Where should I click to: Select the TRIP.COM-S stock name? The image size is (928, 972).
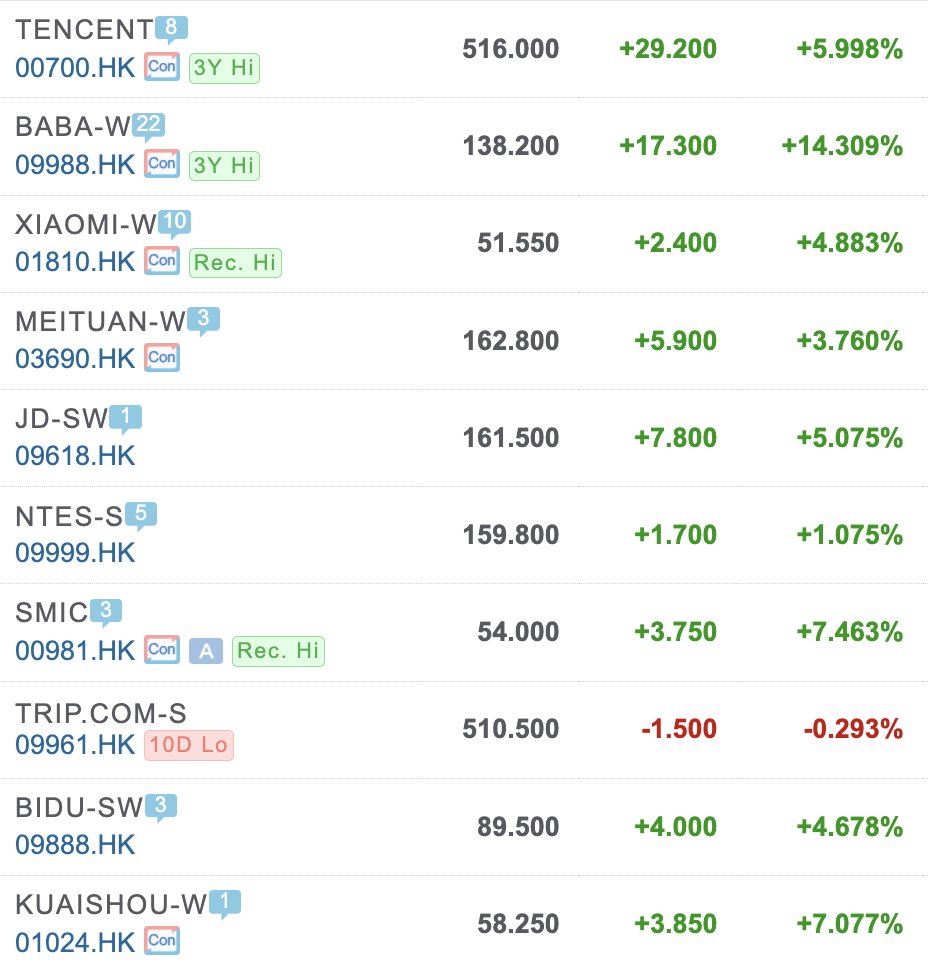[100, 714]
